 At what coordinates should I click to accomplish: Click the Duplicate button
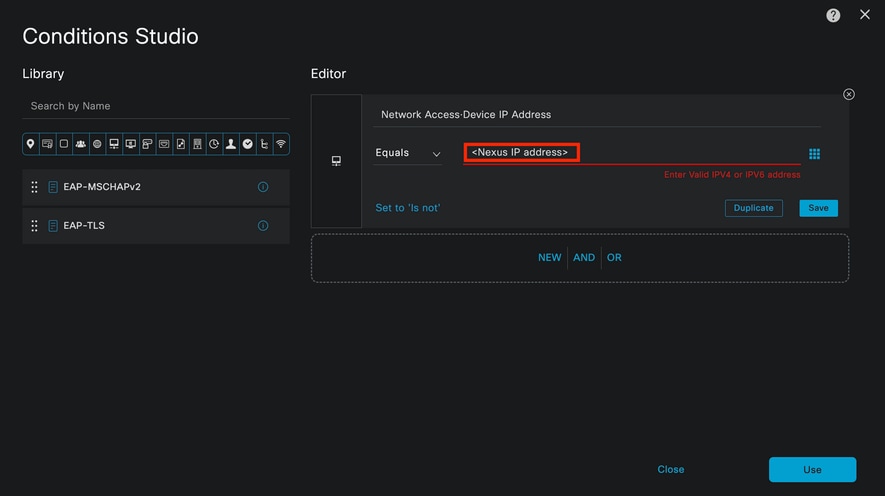pyautogui.click(x=753, y=208)
